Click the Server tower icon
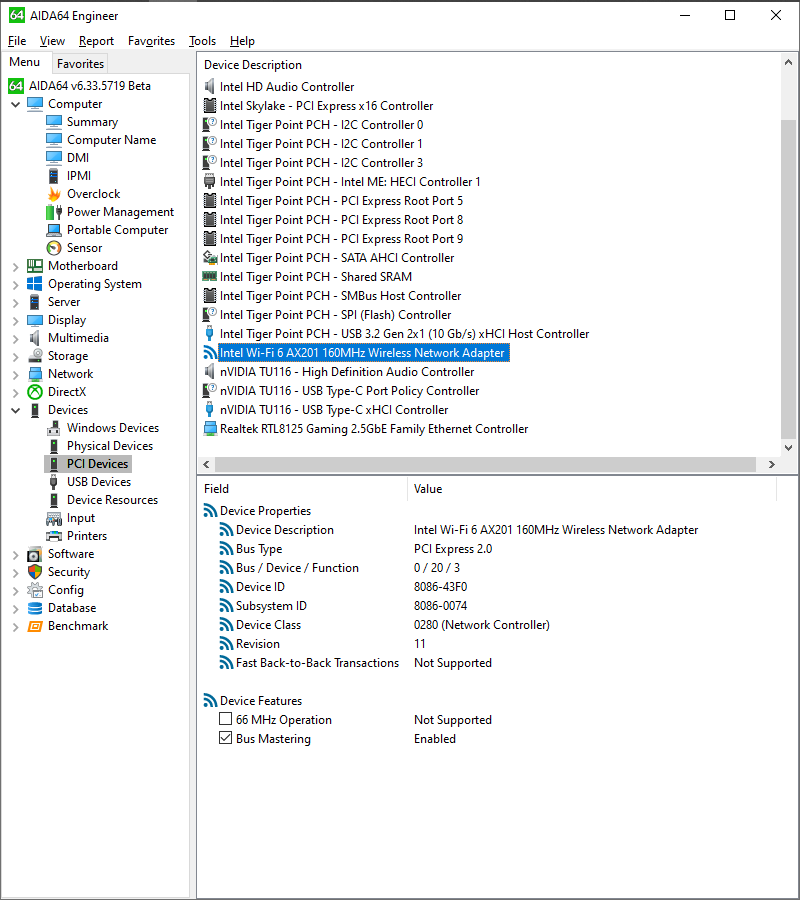This screenshot has height=900, width=800. click(35, 302)
